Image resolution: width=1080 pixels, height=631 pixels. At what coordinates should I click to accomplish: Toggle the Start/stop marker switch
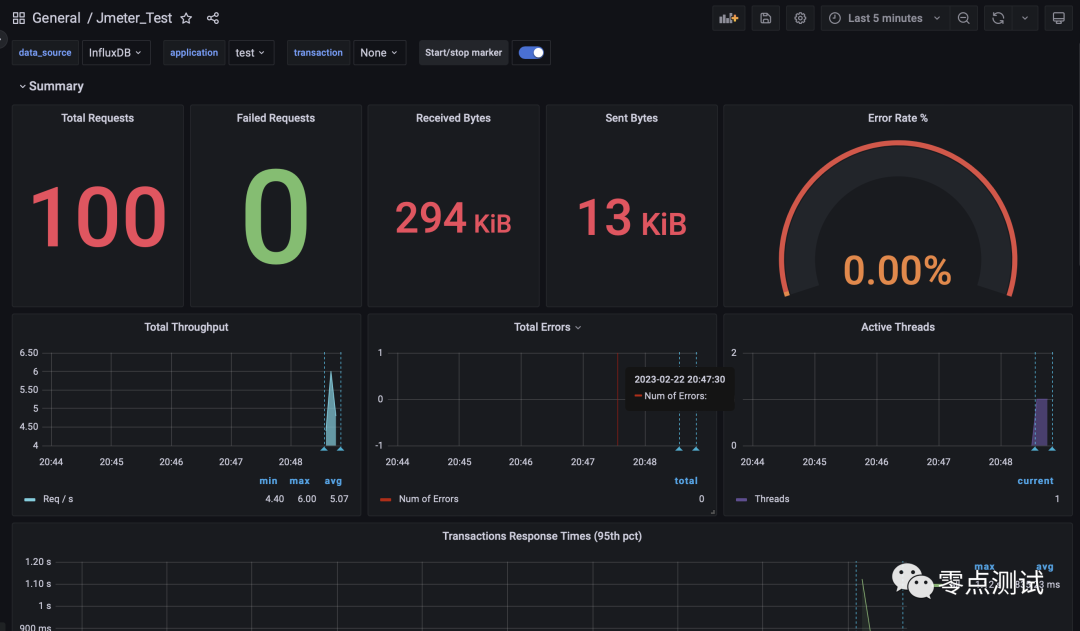click(531, 52)
